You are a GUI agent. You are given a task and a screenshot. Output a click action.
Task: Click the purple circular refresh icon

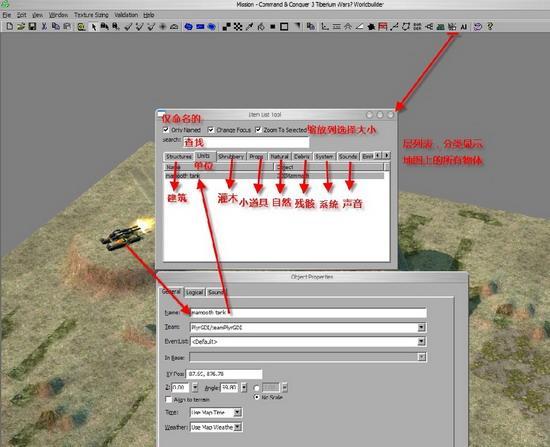pyautogui.click(x=477, y=27)
